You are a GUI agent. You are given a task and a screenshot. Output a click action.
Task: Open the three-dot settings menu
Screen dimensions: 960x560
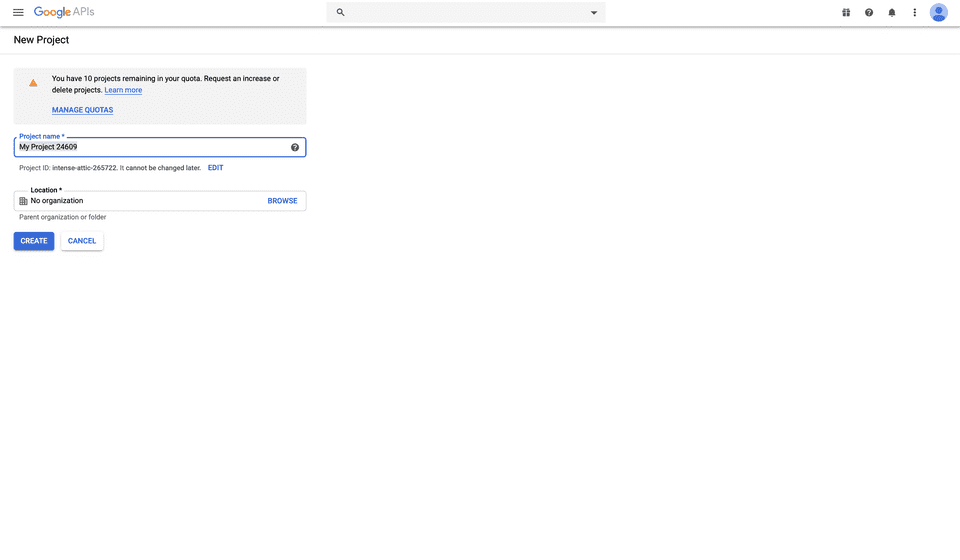(915, 12)
